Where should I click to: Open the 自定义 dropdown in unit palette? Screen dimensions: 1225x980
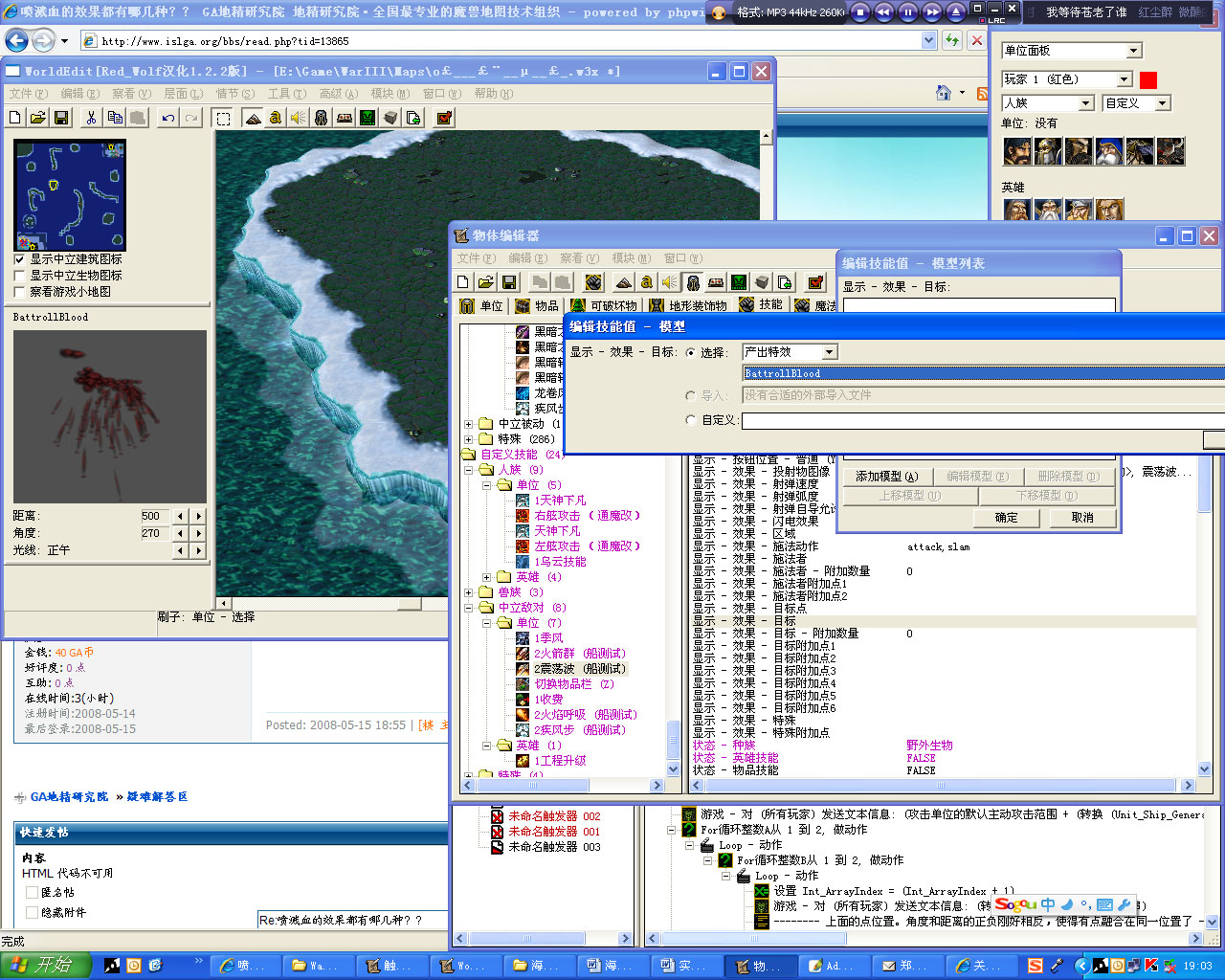point(1163,103)
